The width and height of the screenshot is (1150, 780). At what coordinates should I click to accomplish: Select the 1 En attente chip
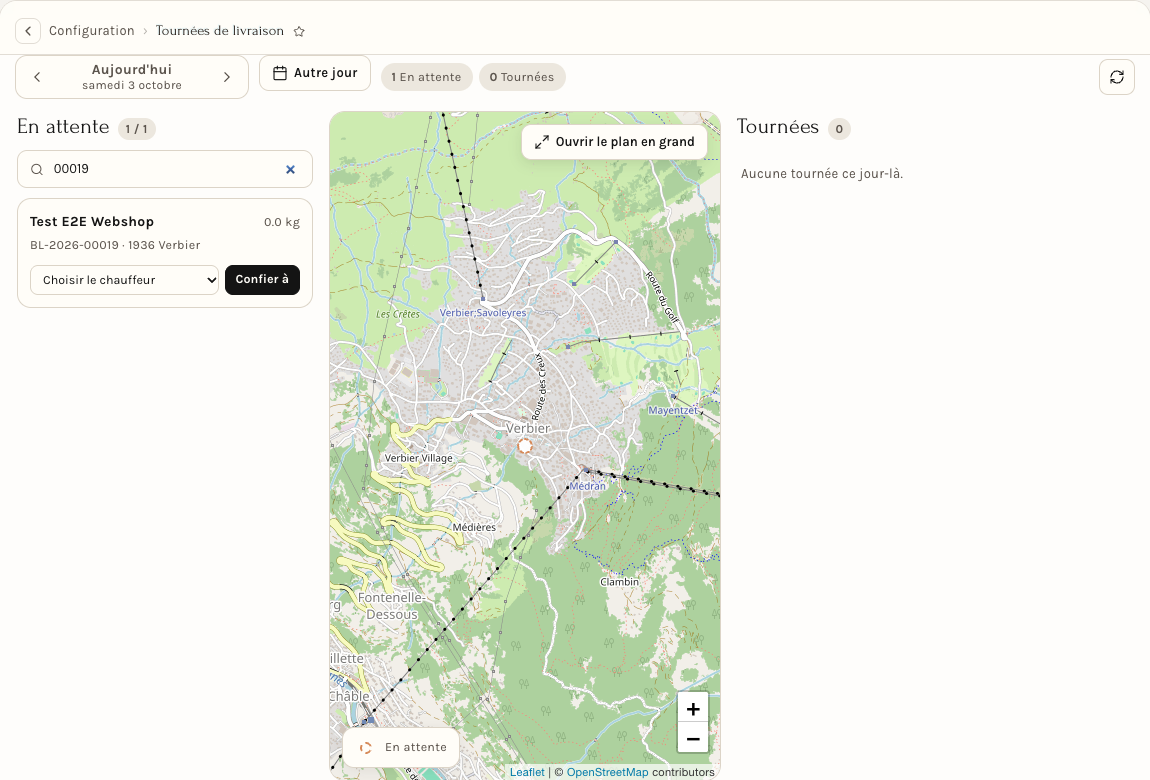click(x=426, y=77)
